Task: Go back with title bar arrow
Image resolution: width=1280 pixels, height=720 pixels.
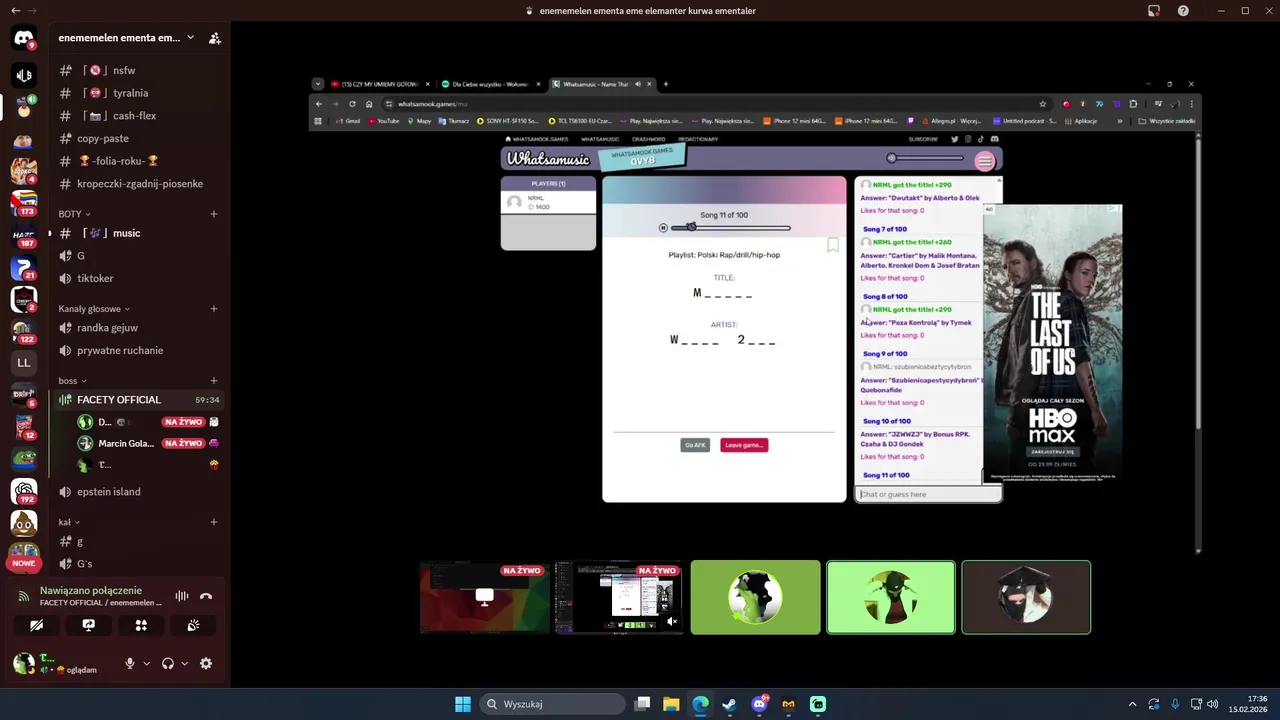Action: tap(15, 10)
